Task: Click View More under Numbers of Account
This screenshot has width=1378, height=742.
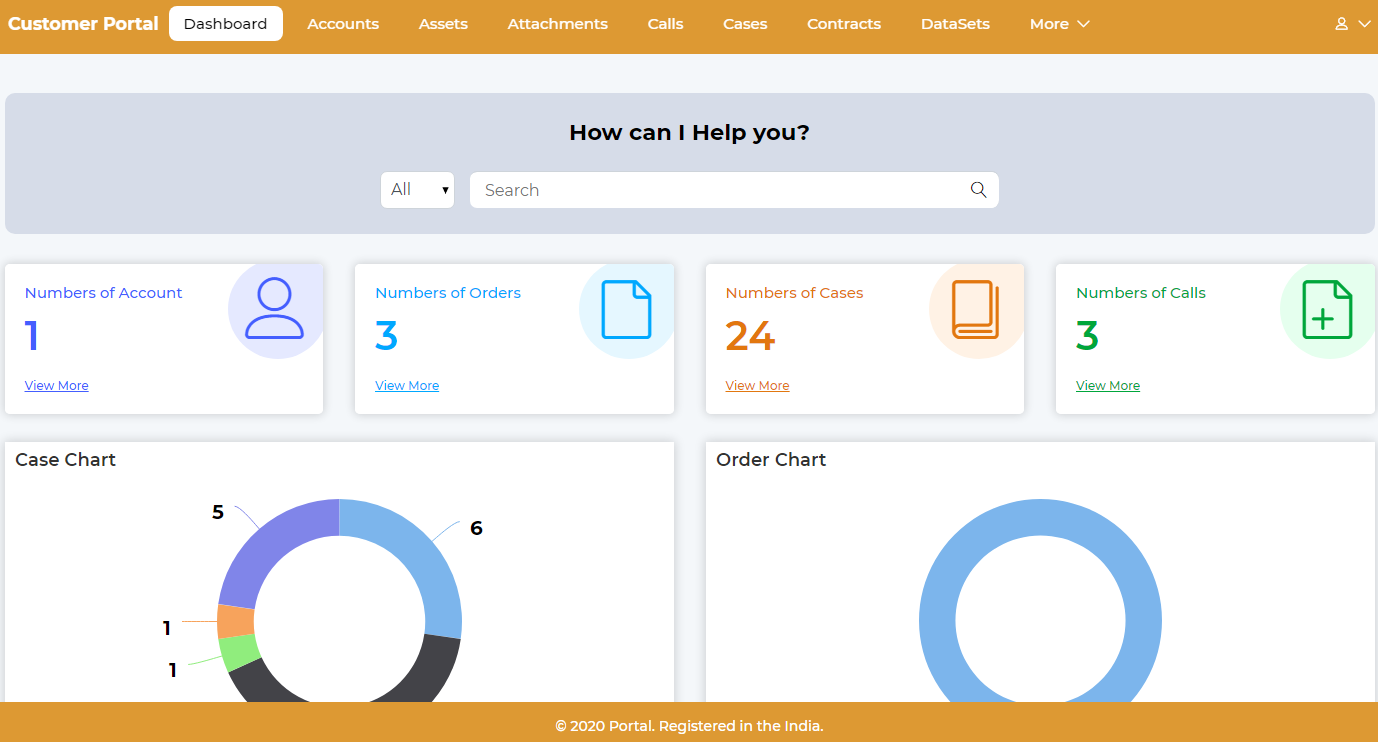Action: pos(56,386)
